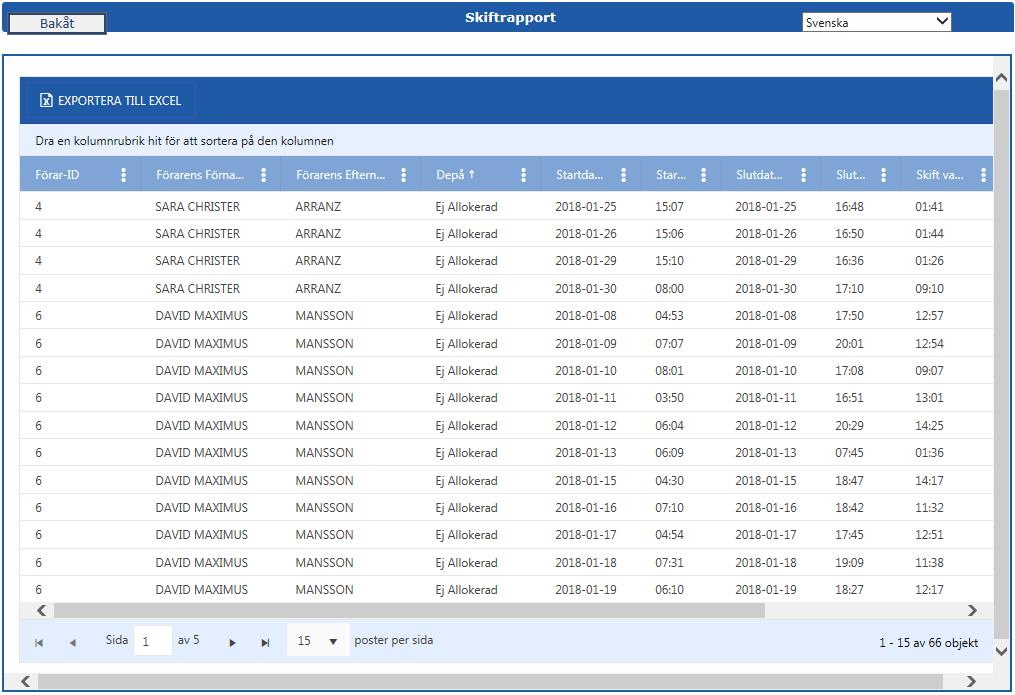The image size is (1015, 695).
Task: Click the group-by drop area text
Action: (x=184, y=140)
